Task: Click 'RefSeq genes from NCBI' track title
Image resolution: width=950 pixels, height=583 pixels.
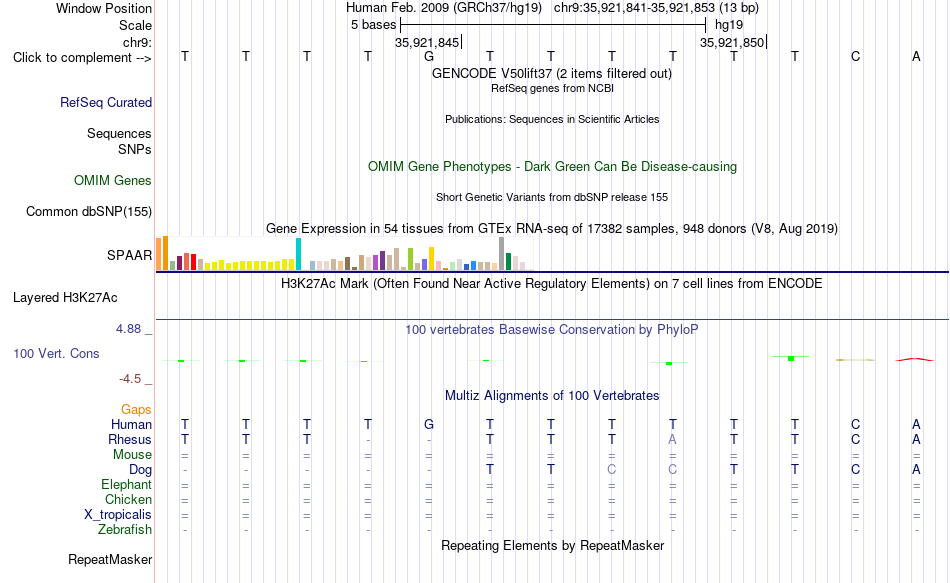Action: [553, 88]
